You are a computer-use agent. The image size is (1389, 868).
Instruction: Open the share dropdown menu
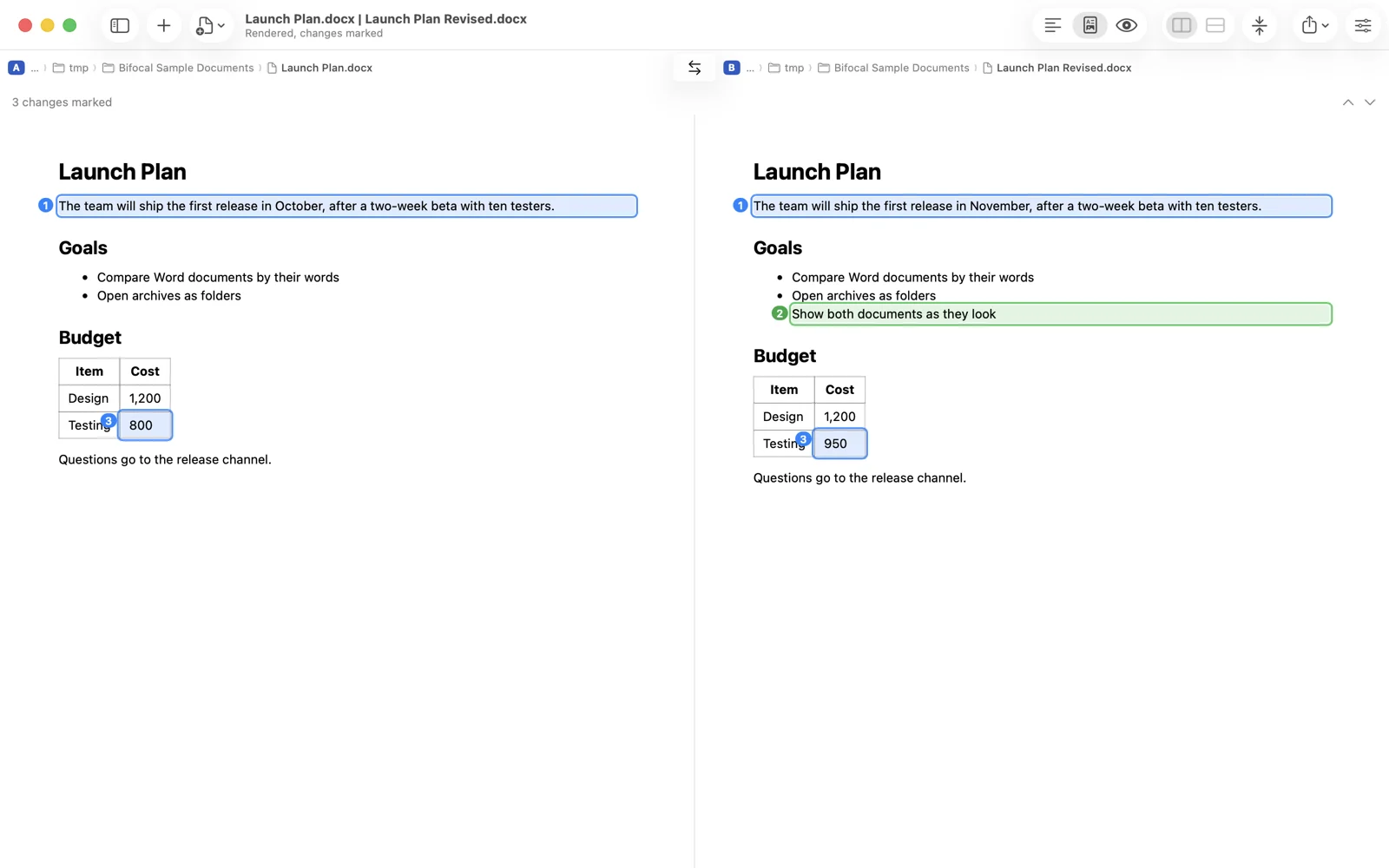coord(1314,25)
